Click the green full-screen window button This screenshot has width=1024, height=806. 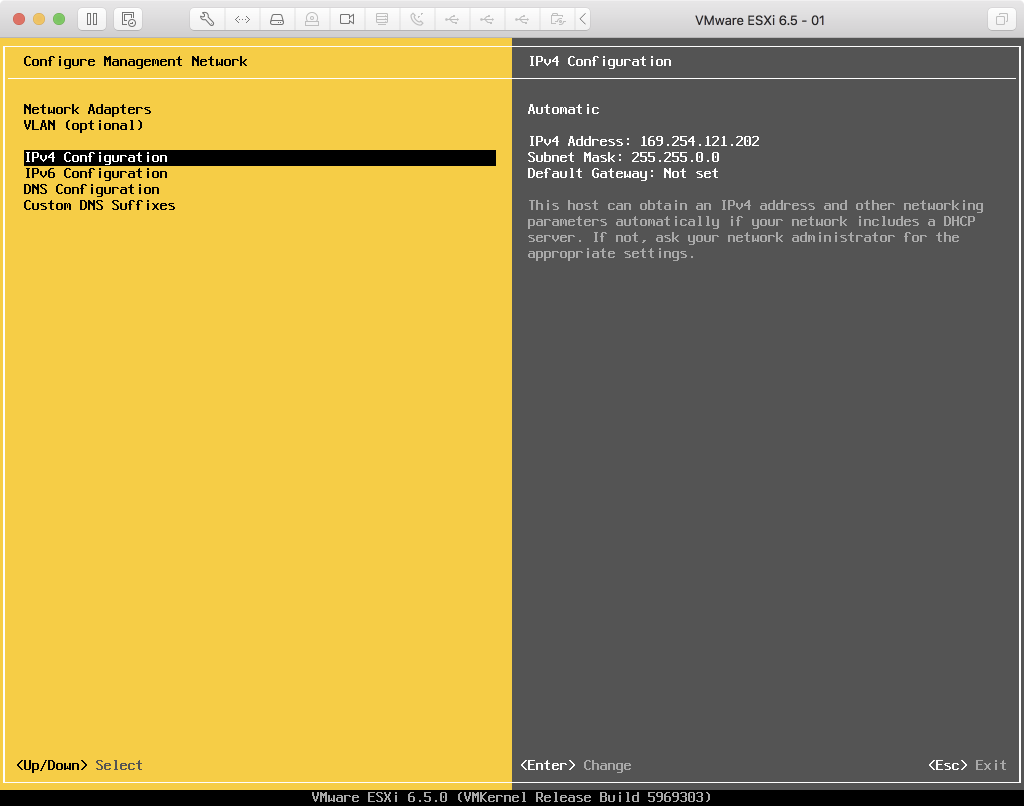[x=59, y=19]
